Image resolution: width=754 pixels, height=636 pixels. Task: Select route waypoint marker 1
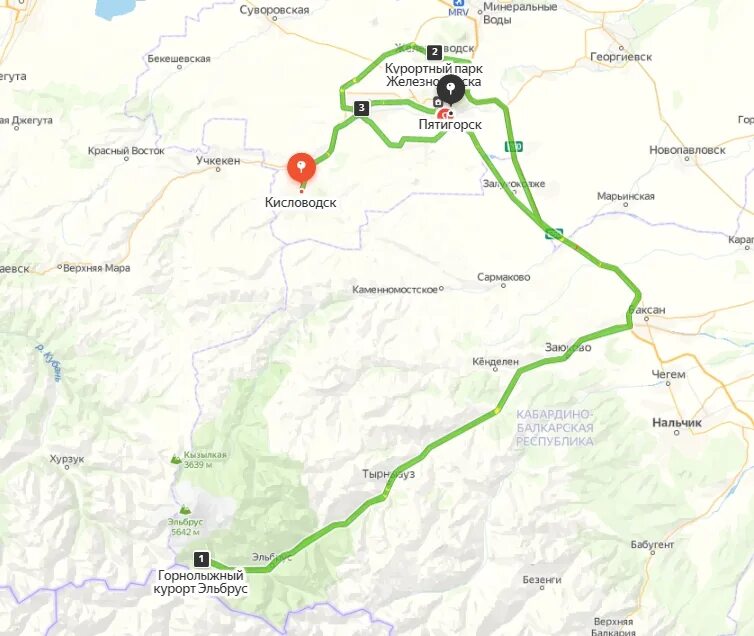coord(201,559)
